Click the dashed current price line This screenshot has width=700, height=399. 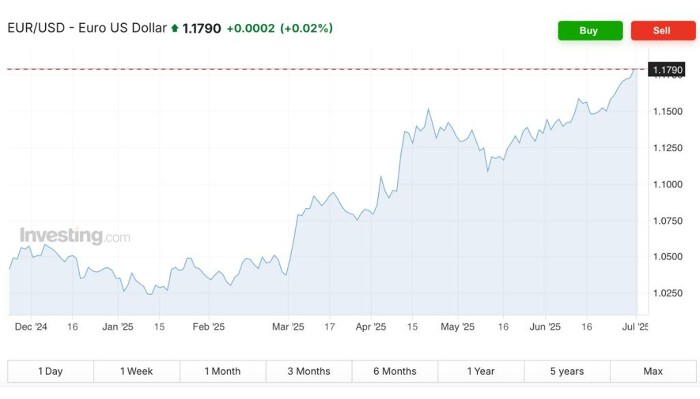click(327, 69)
